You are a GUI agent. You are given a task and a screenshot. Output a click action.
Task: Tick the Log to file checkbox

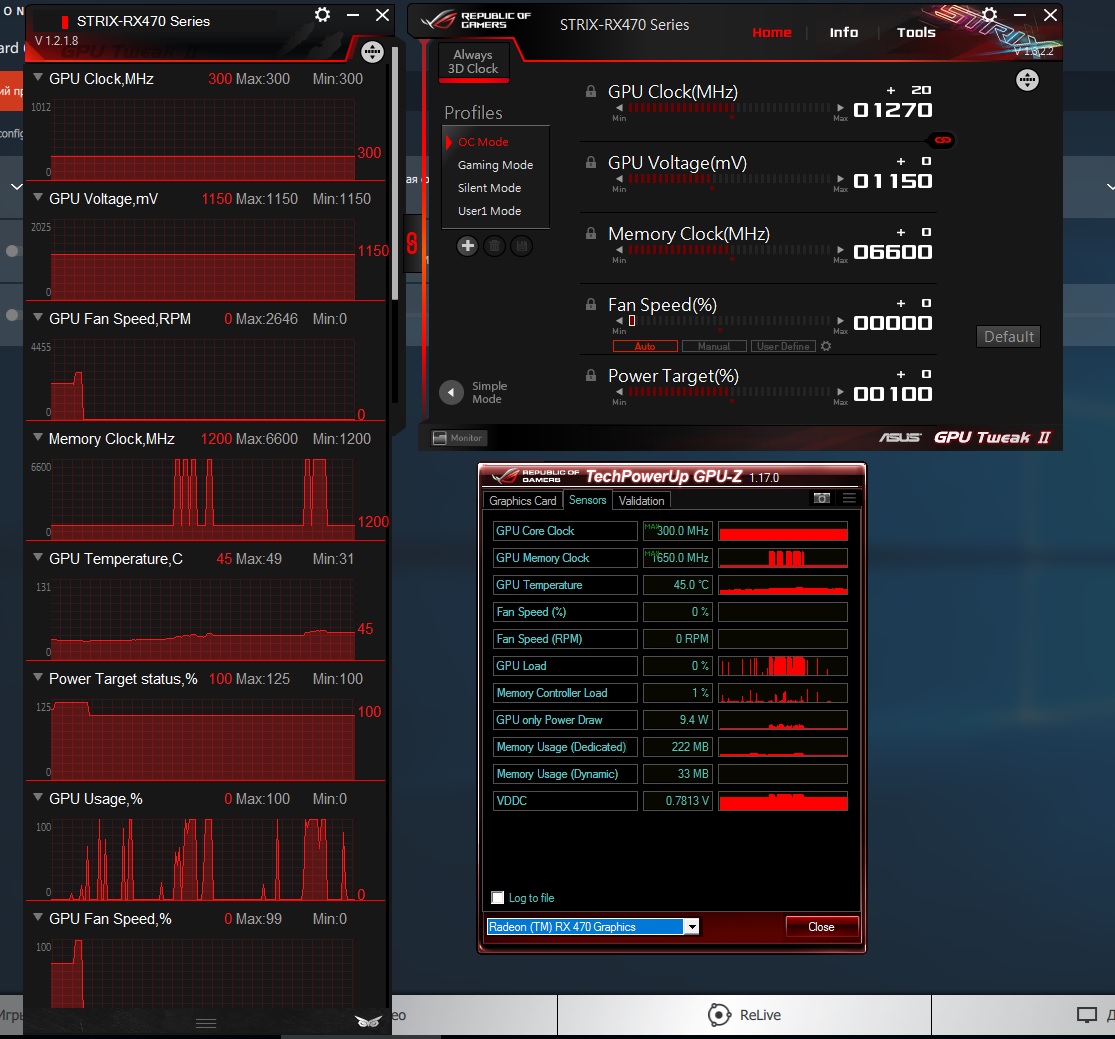(498, 898)
